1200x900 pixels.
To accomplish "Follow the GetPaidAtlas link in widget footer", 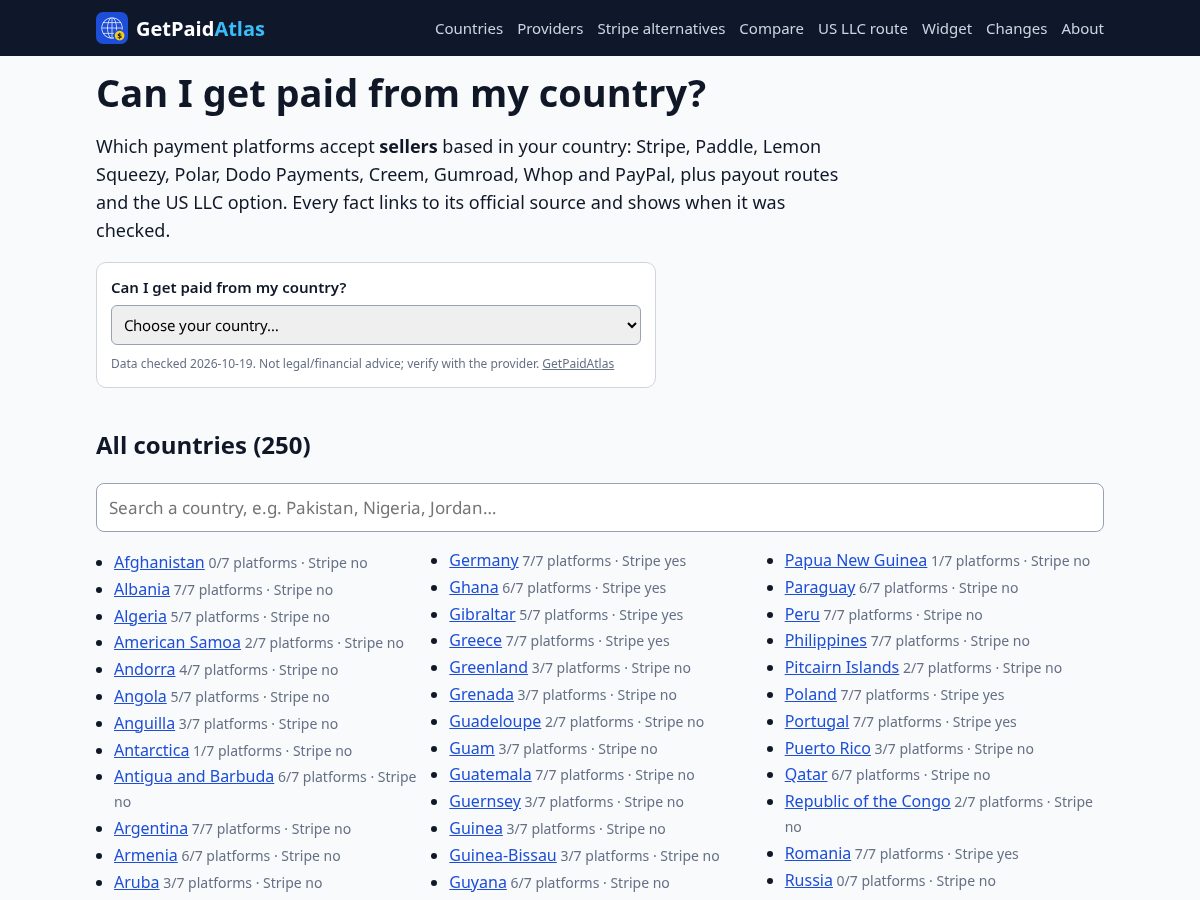I will tap(578, 364).
